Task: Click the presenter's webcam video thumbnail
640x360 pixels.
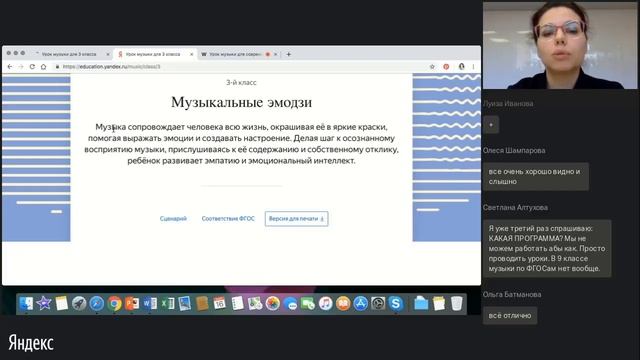Action: pos(560,45)
